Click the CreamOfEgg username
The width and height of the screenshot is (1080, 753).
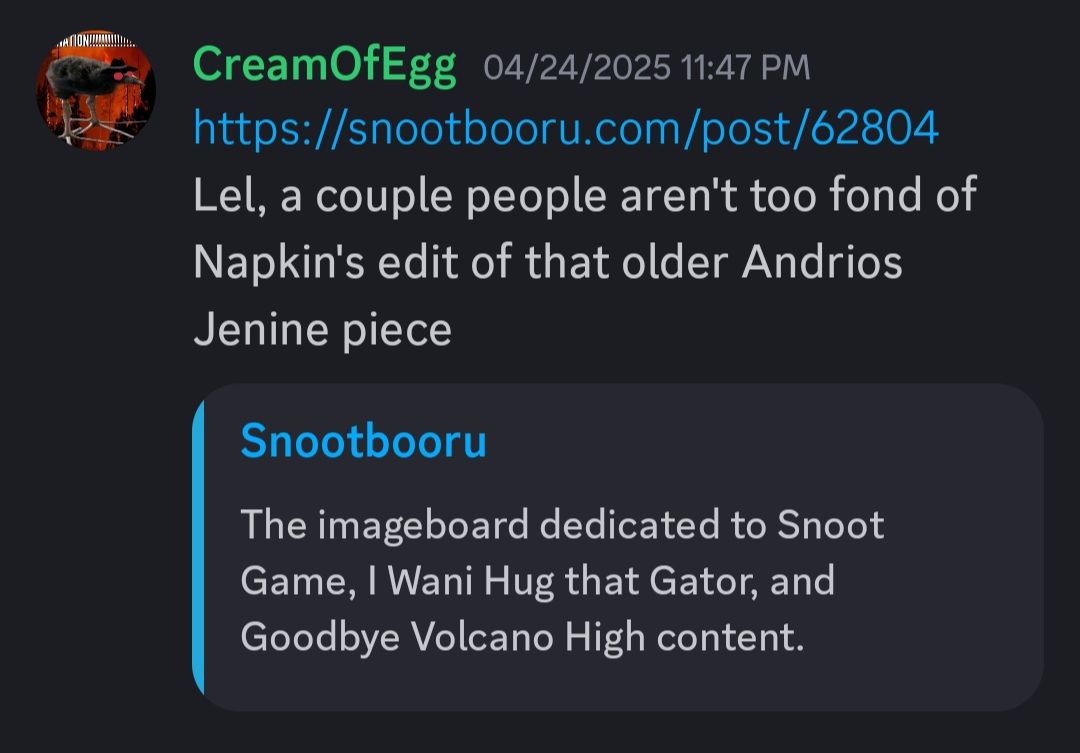click(324, 65)
